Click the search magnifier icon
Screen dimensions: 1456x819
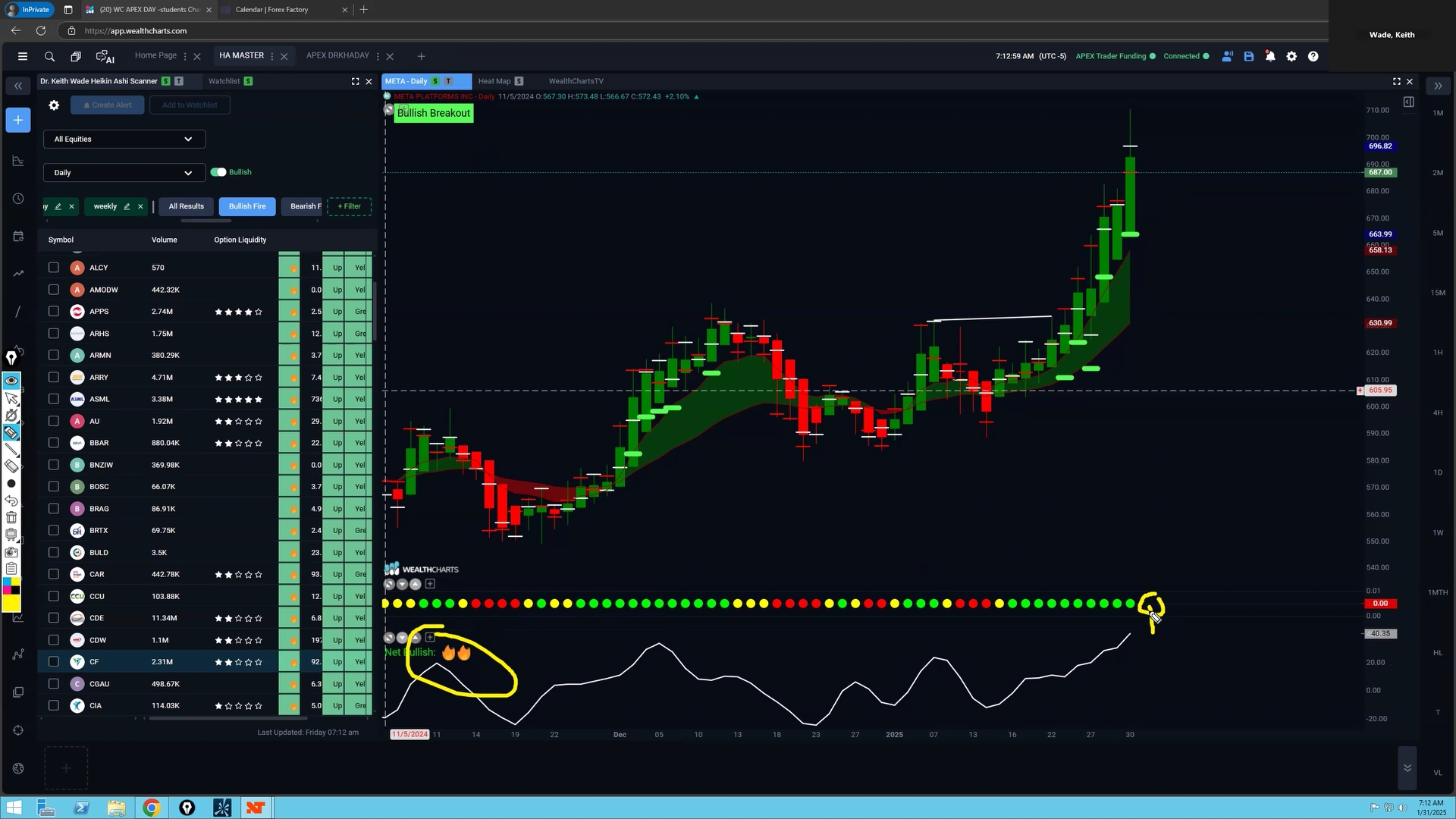coord(49,56)
